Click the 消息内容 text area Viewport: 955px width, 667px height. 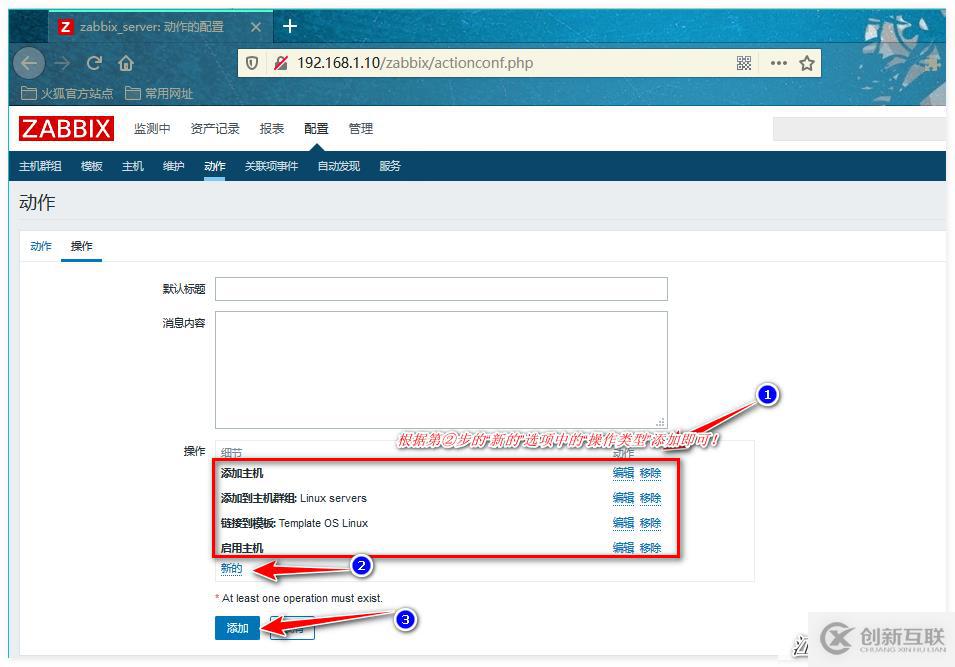(x=441, y=370)
